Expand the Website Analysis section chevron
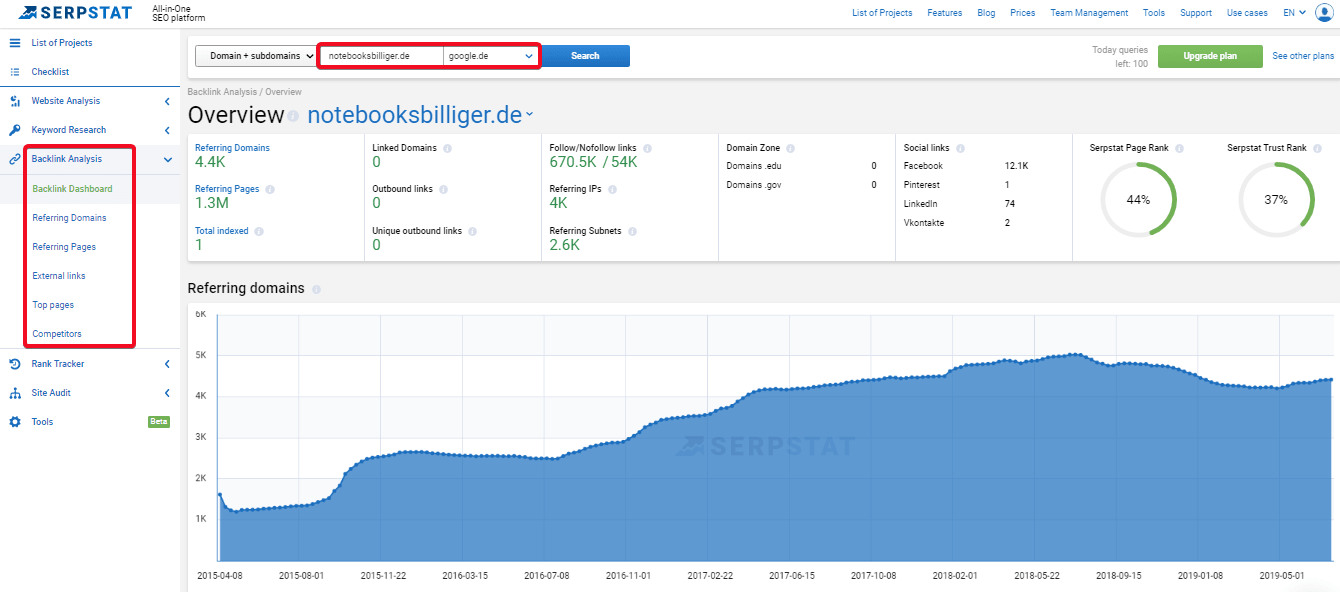Screen dimensions: 1340x592 [167, 101]
